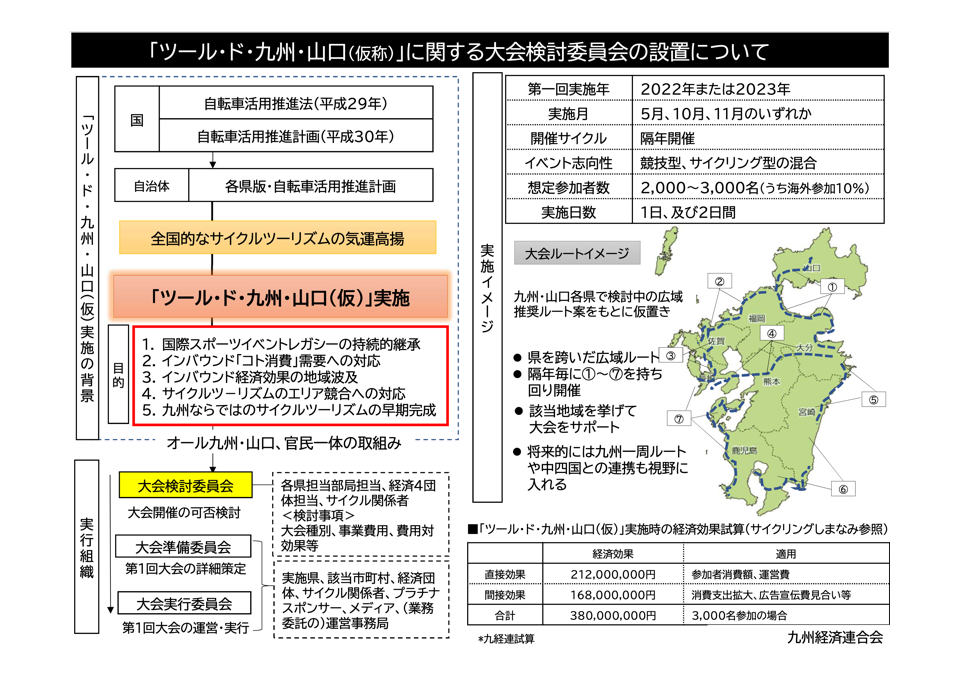Click the 380,000,000円 total cell
The image size is (960, 679).
pyautogui.click(x=613, y=615)
